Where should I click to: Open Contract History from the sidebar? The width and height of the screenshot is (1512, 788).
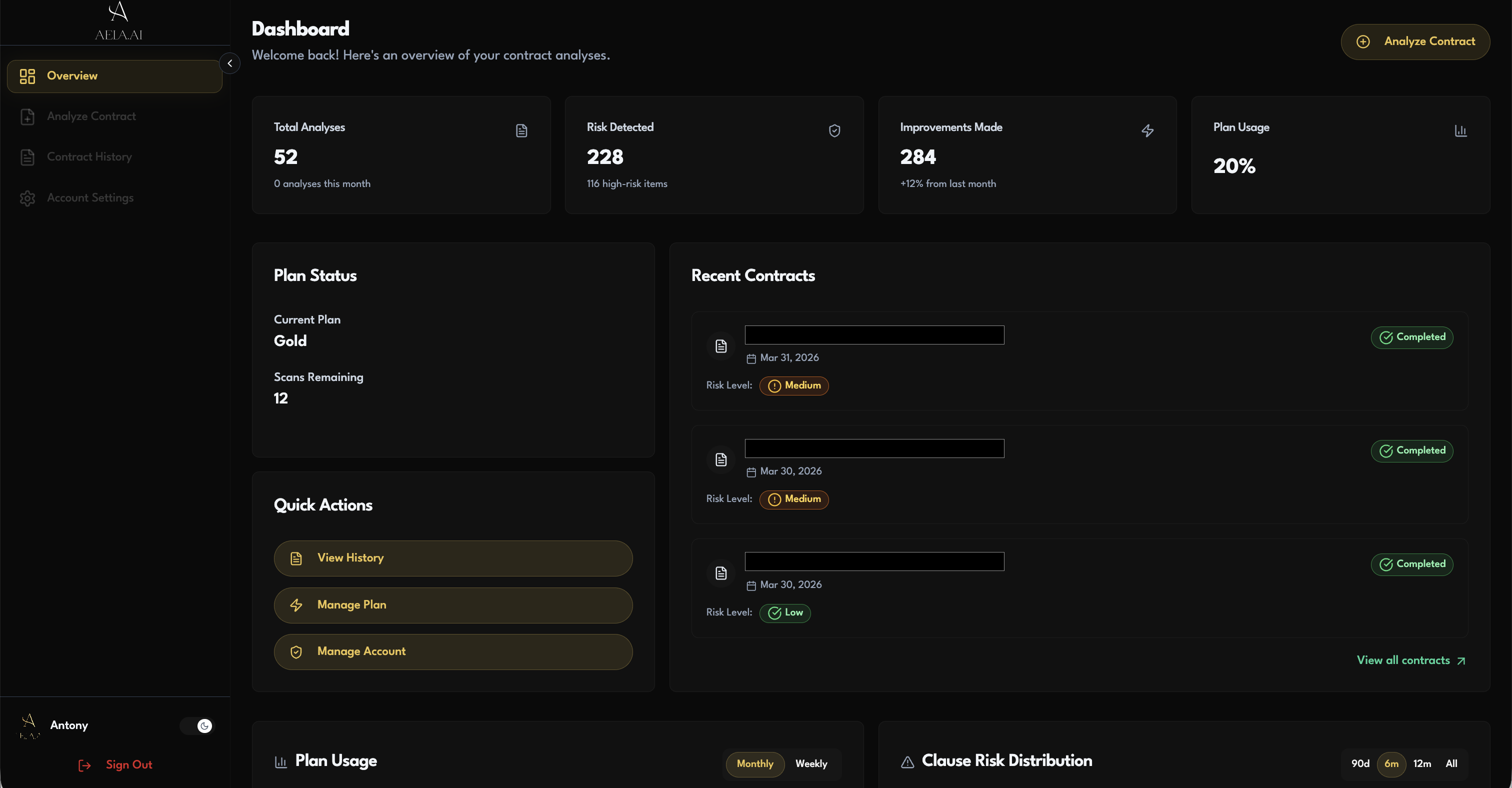[x=89, y=156]
